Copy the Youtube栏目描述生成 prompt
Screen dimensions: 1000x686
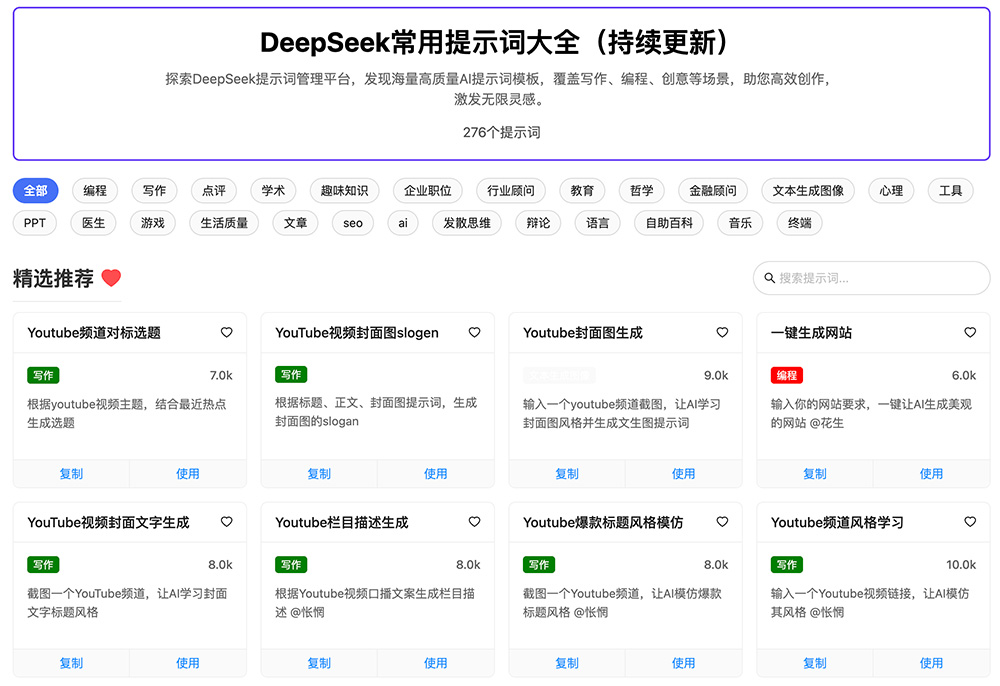[x=319, y=663]
